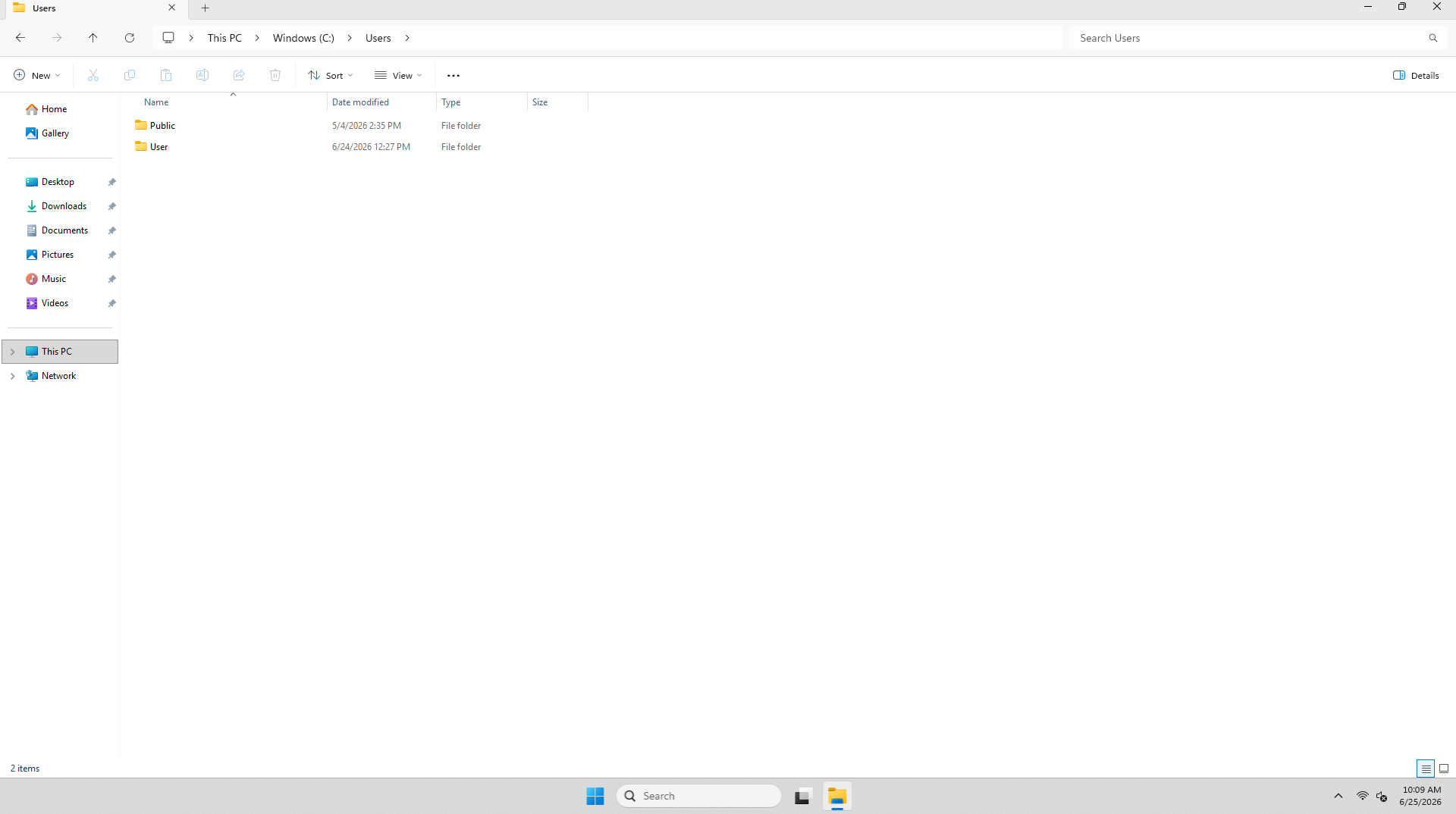This screenshot has width=1456, height=814.
Task: Open a new tab with plus button
Action: point(205,8)
